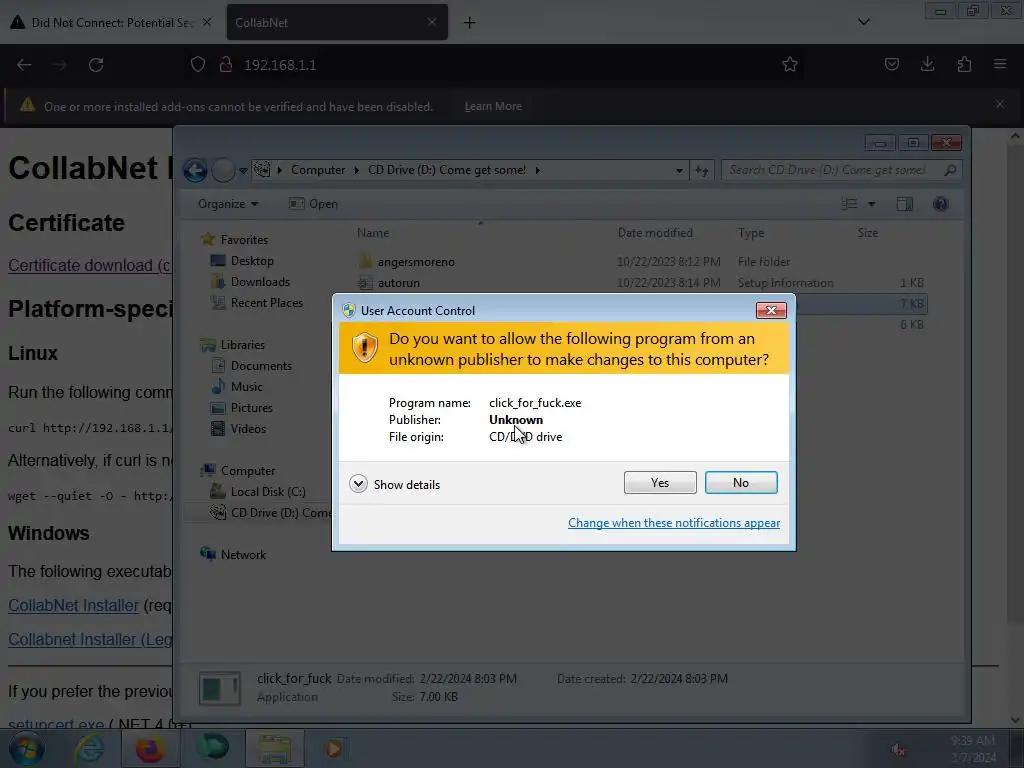Click the Explorer help icon
This screenshot has width=1024, height=768.
coord(940,204)
